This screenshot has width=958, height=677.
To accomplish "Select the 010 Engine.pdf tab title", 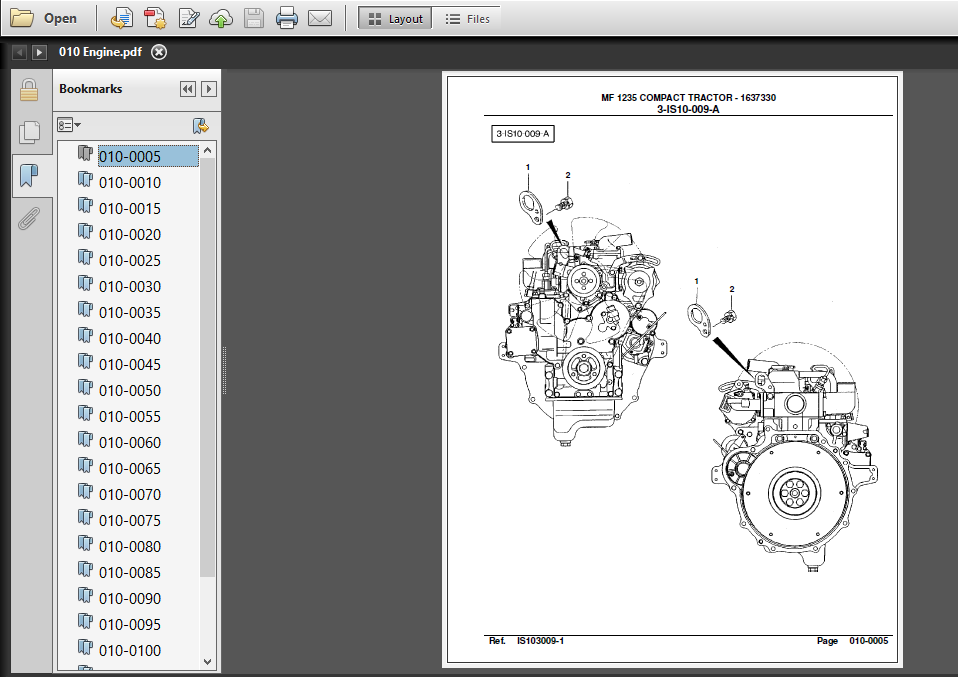I will pos(100,52).
